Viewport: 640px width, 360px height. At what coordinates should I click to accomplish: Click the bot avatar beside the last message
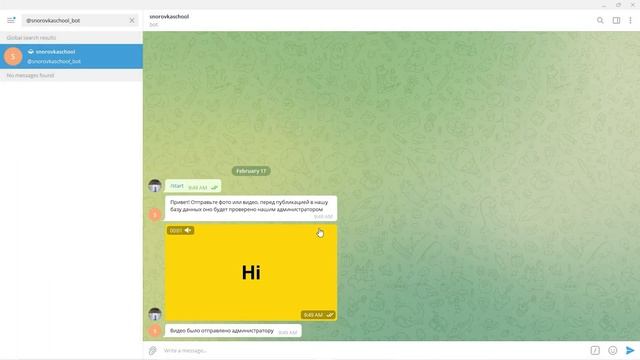coord(155,331)
